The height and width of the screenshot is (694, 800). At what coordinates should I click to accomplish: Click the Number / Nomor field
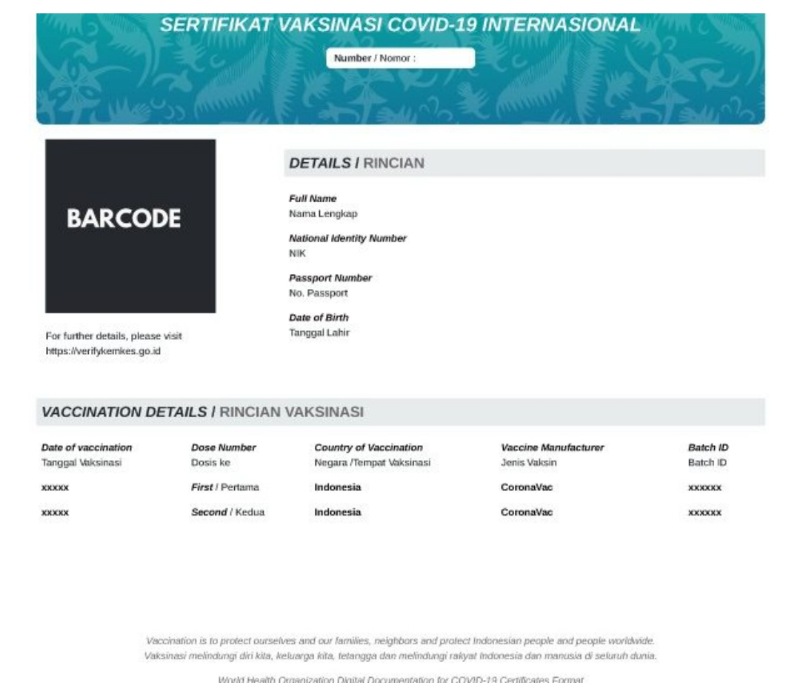tap(401, 58)
